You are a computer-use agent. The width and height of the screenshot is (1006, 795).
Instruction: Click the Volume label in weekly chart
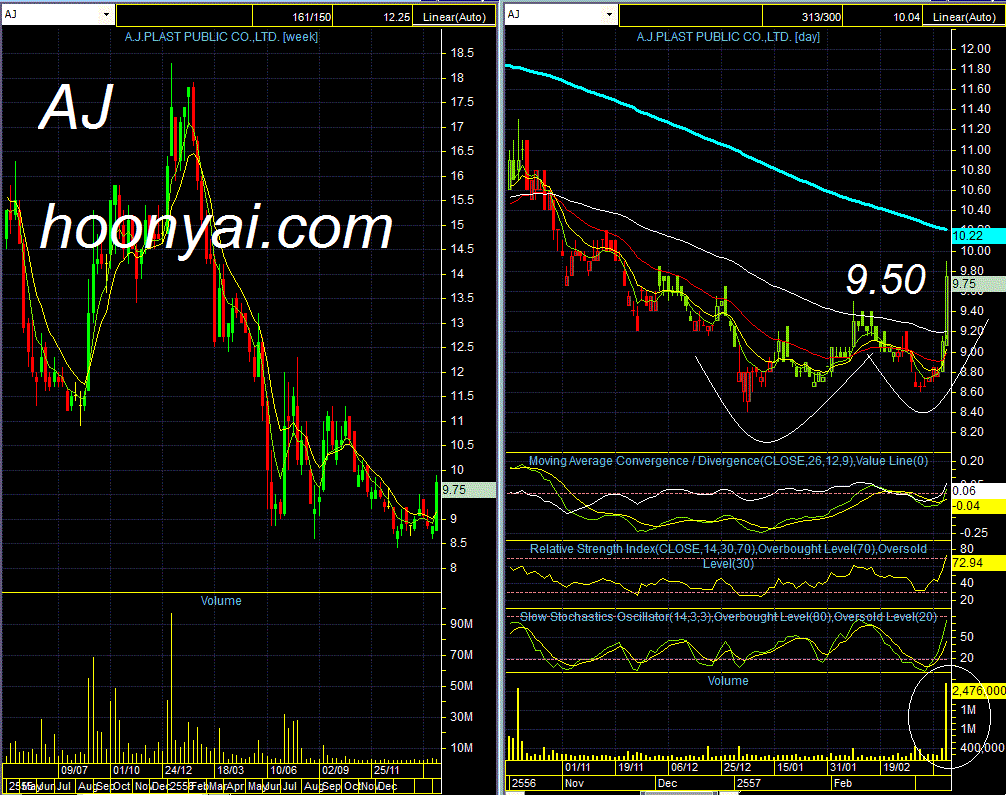click(221, 601)
